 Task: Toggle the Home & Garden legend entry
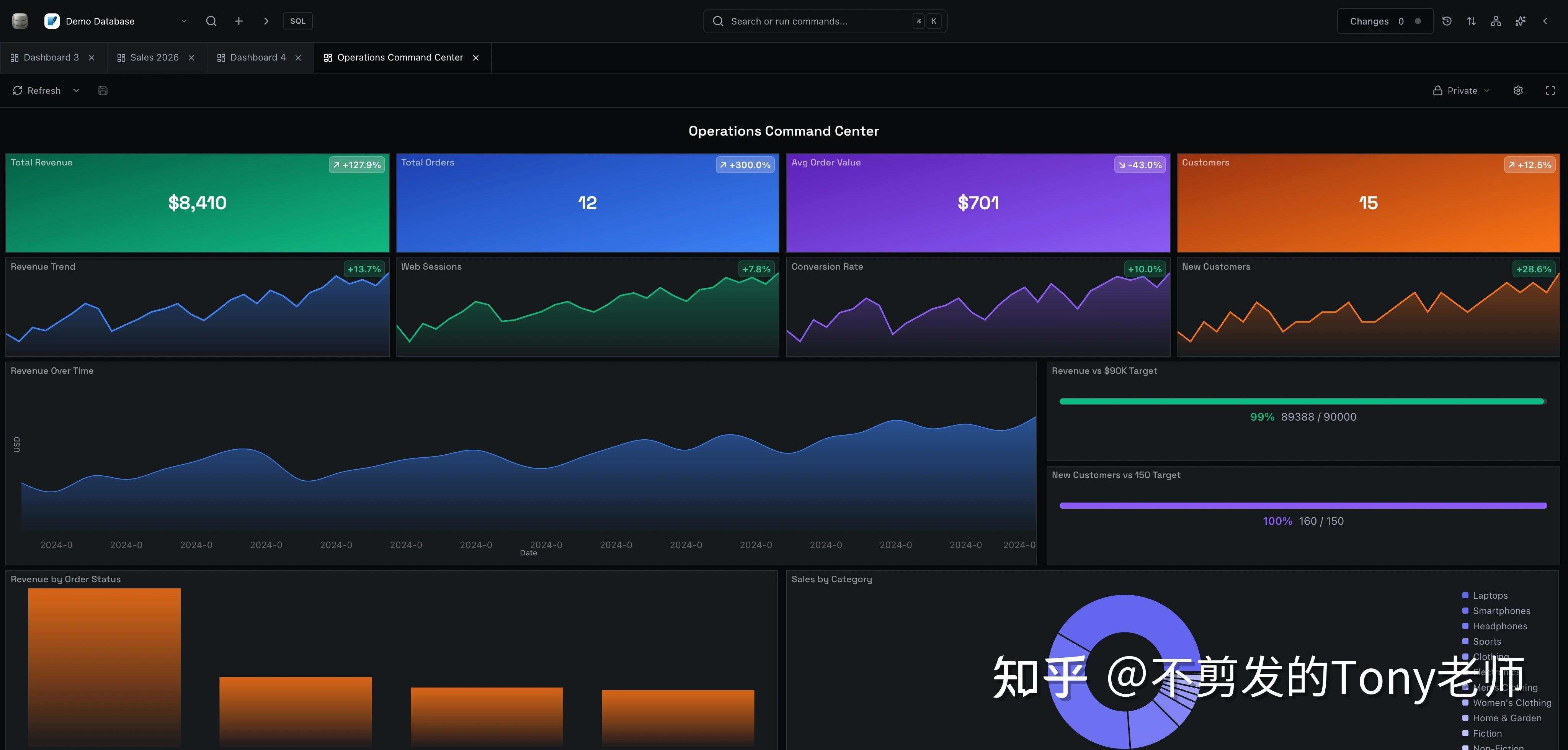(x=1501, y=718)
